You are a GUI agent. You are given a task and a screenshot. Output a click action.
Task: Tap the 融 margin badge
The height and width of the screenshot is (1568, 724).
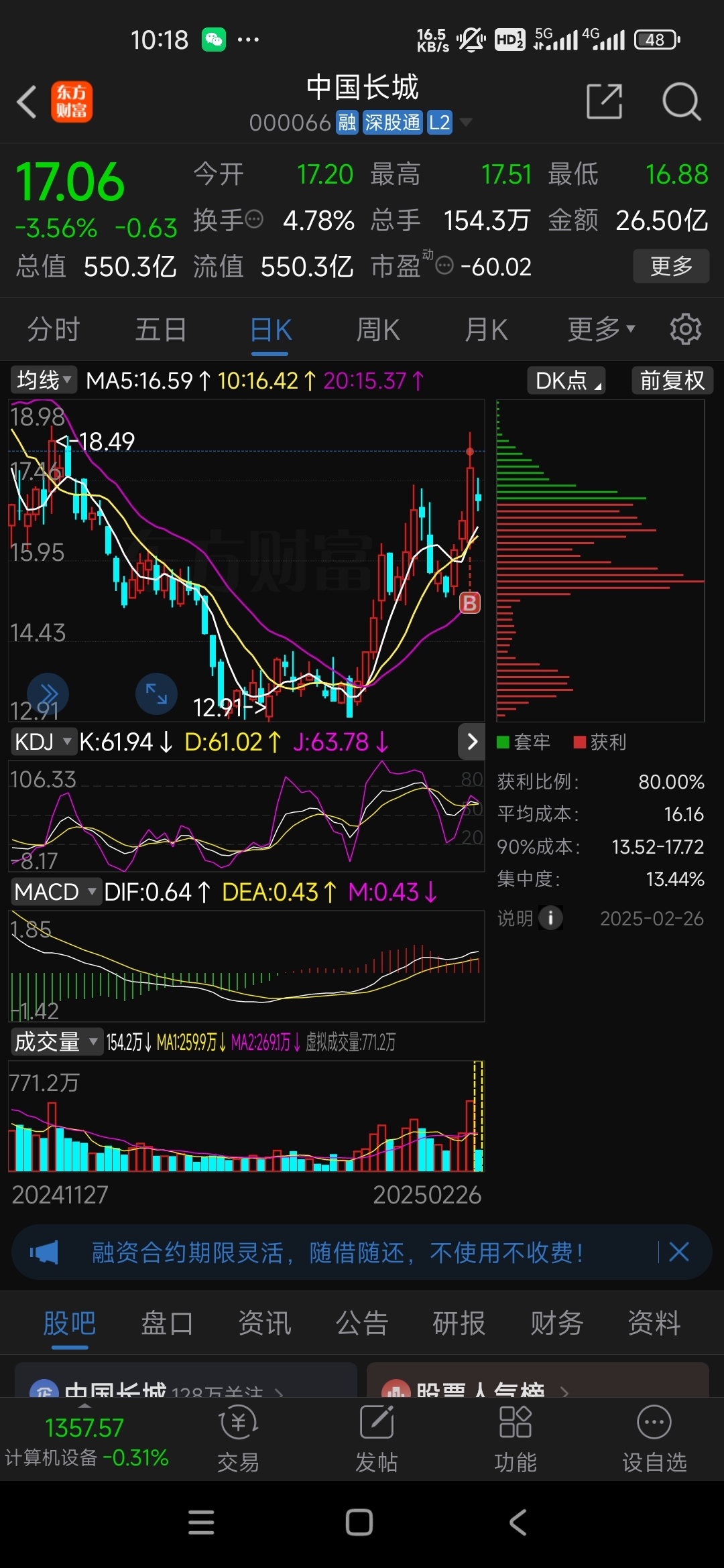tap(347, 123)
